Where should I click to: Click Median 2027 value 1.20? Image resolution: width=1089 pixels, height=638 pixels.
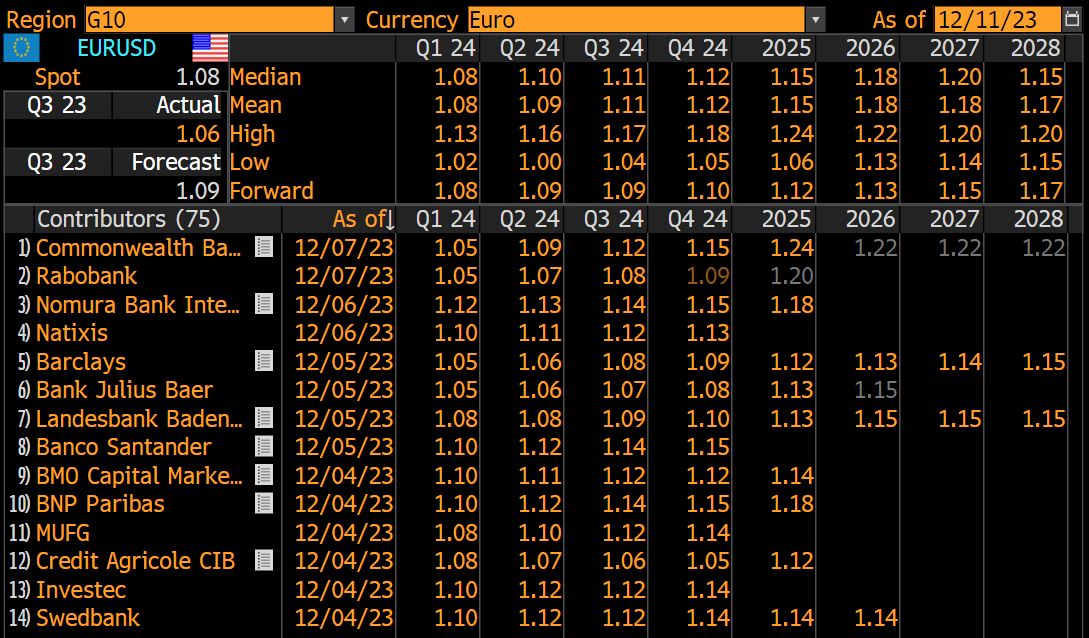[960, 76]
